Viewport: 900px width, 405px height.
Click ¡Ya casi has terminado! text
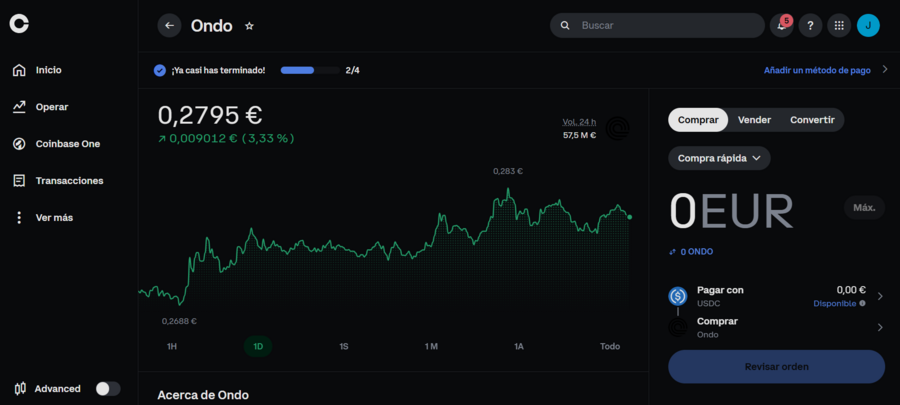tap(218, 70)
